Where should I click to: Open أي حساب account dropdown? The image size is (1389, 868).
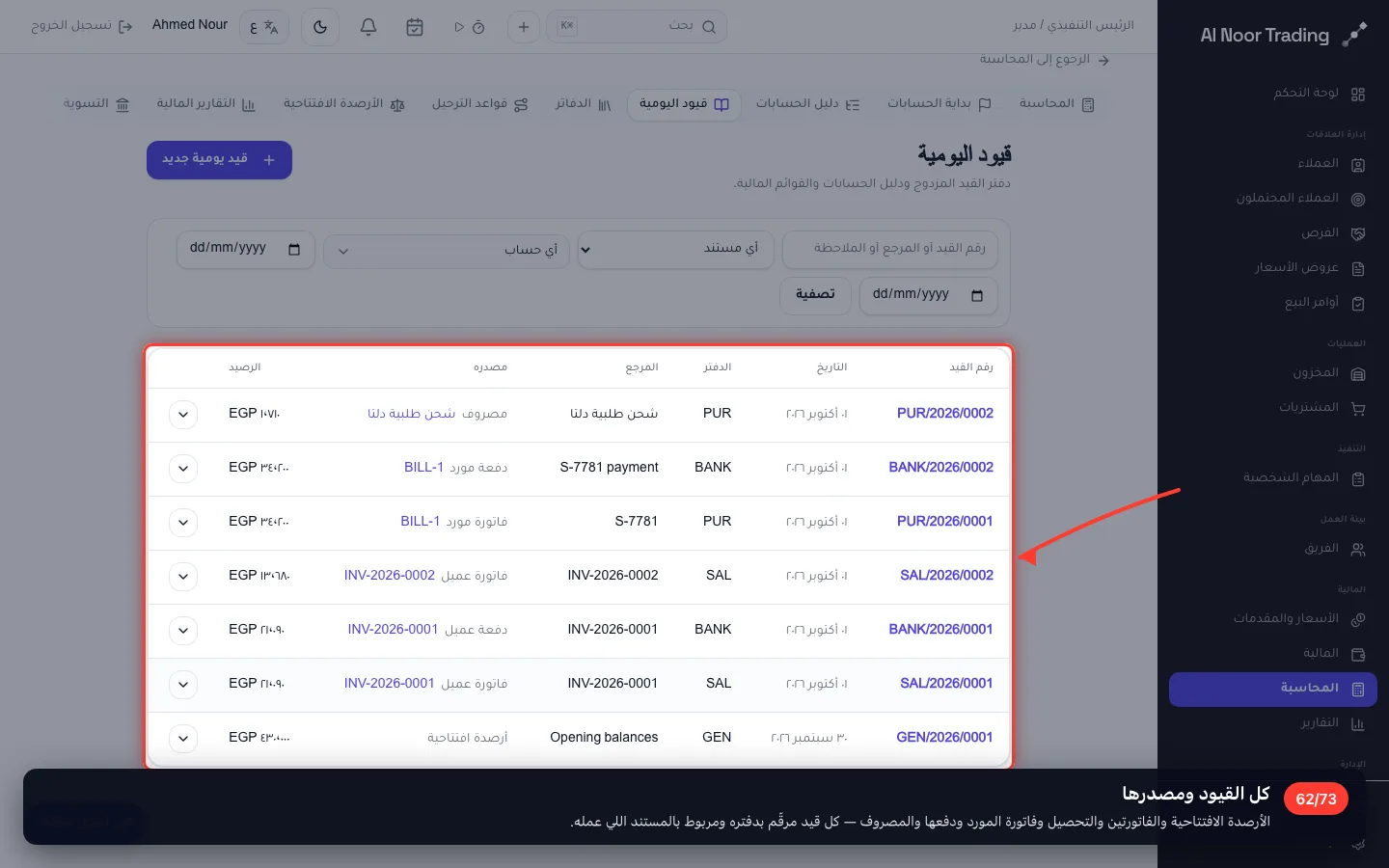(x=447, y=251)
